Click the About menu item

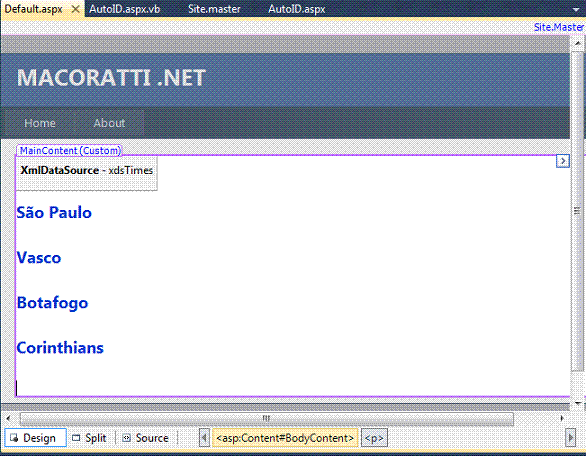(x=109, y=123)
